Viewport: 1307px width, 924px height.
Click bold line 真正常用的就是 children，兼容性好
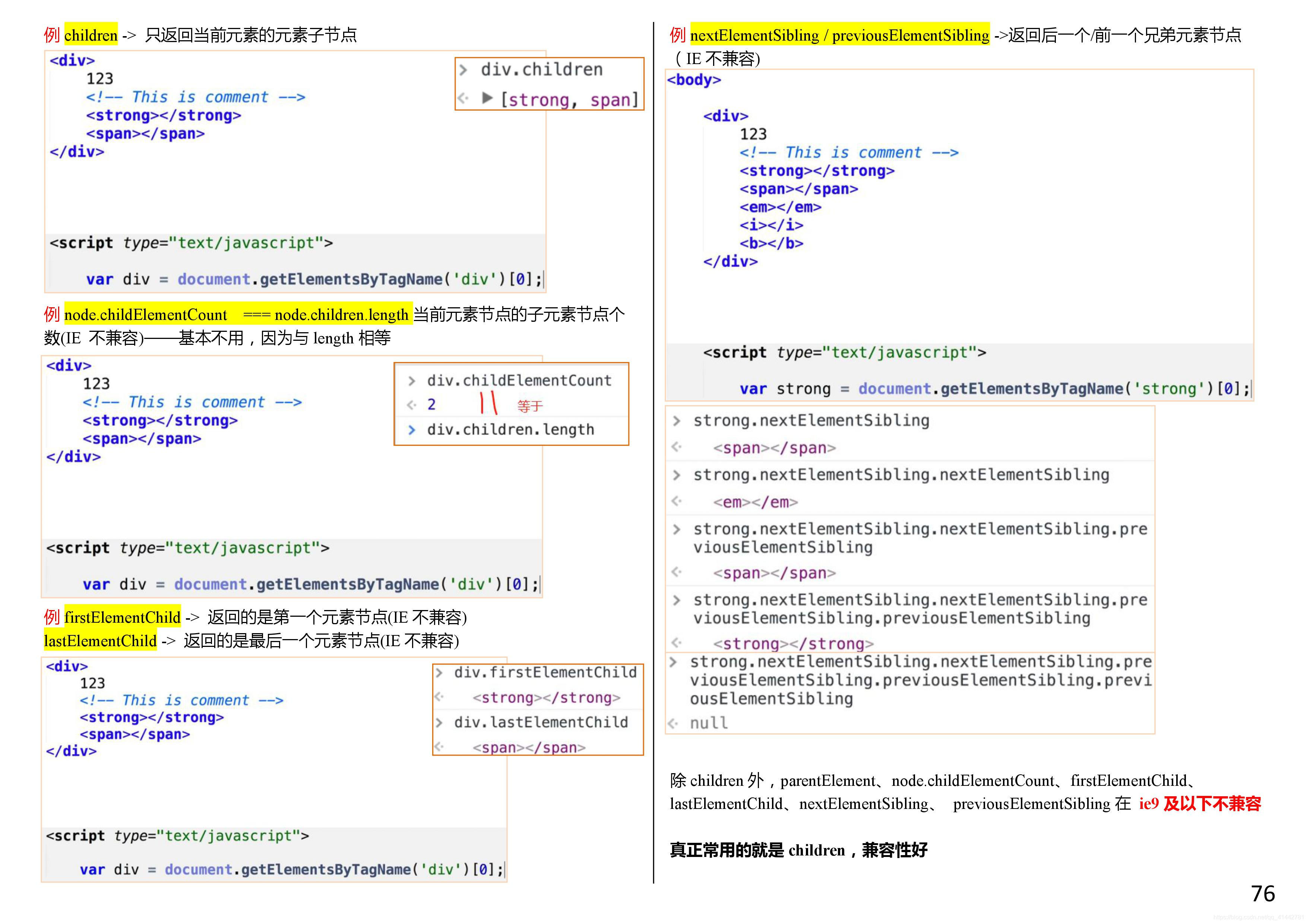[x=799, y=850]
